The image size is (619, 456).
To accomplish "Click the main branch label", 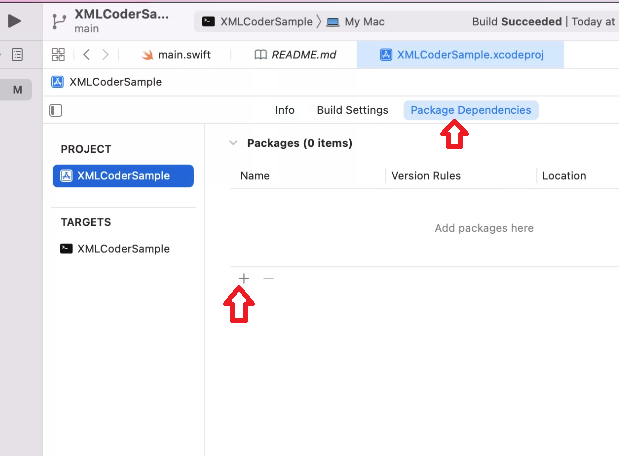I will [x=86, y=28].
